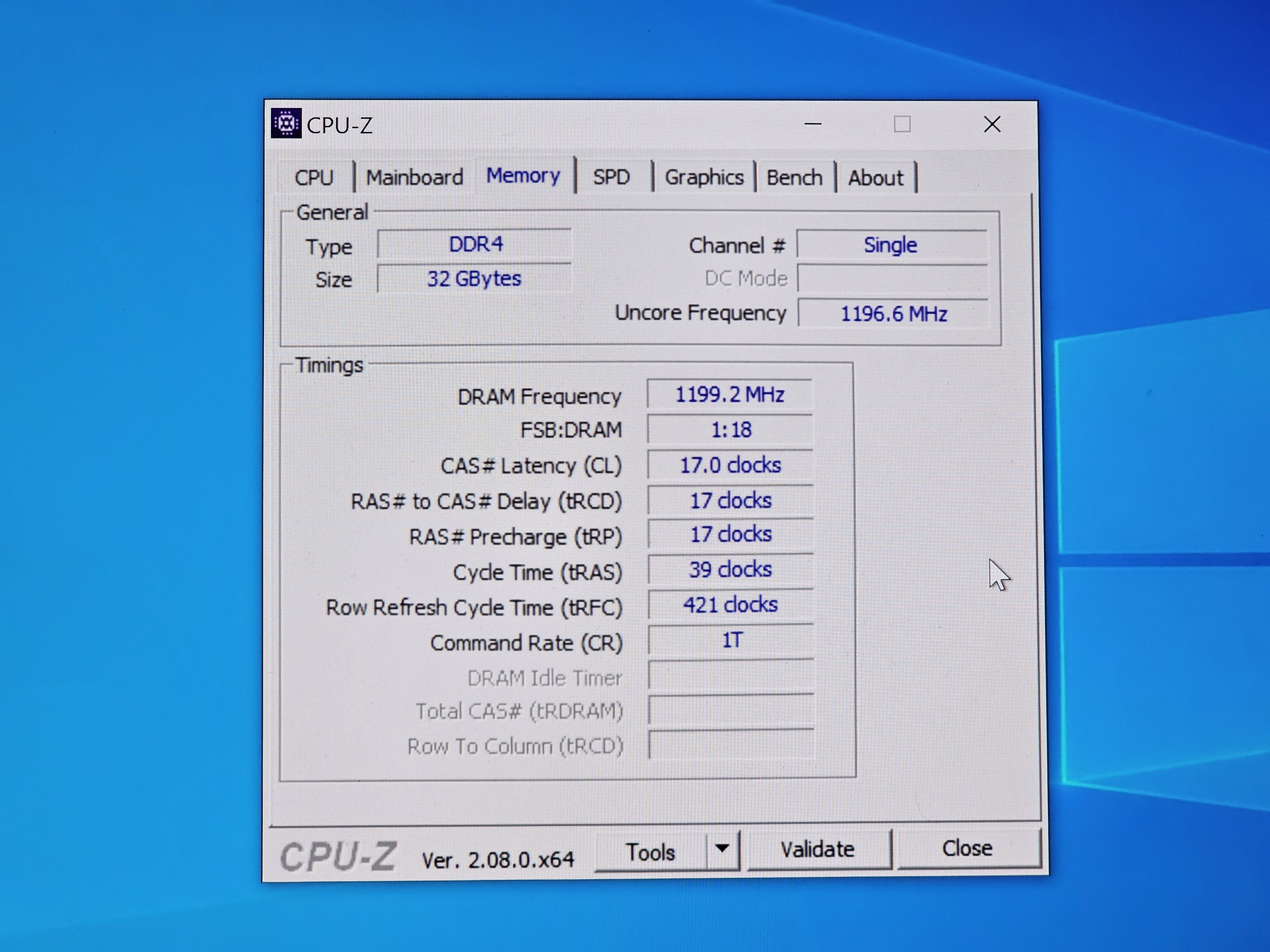Click the tRCD 17 clocks value
This screenshot has height=952, width=1270.
click(x=730, y=500)
